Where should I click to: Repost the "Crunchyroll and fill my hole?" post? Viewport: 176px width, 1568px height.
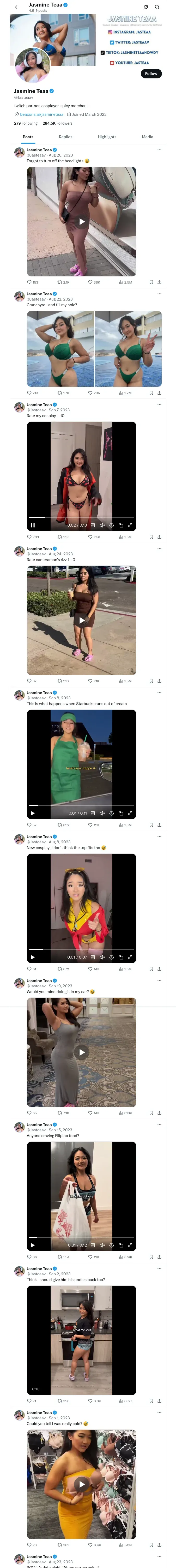tap(59, 393)
